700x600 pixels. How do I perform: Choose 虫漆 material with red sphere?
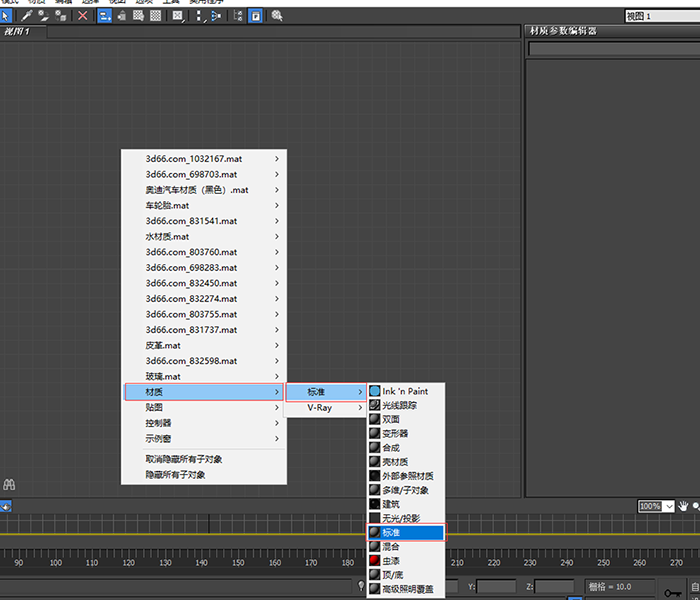click(406, 561)
